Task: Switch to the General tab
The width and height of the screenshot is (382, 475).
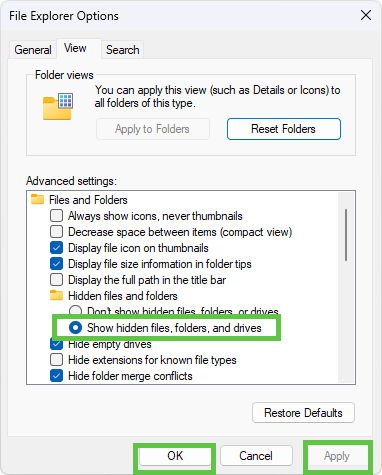Action: [x=33, y=50]
